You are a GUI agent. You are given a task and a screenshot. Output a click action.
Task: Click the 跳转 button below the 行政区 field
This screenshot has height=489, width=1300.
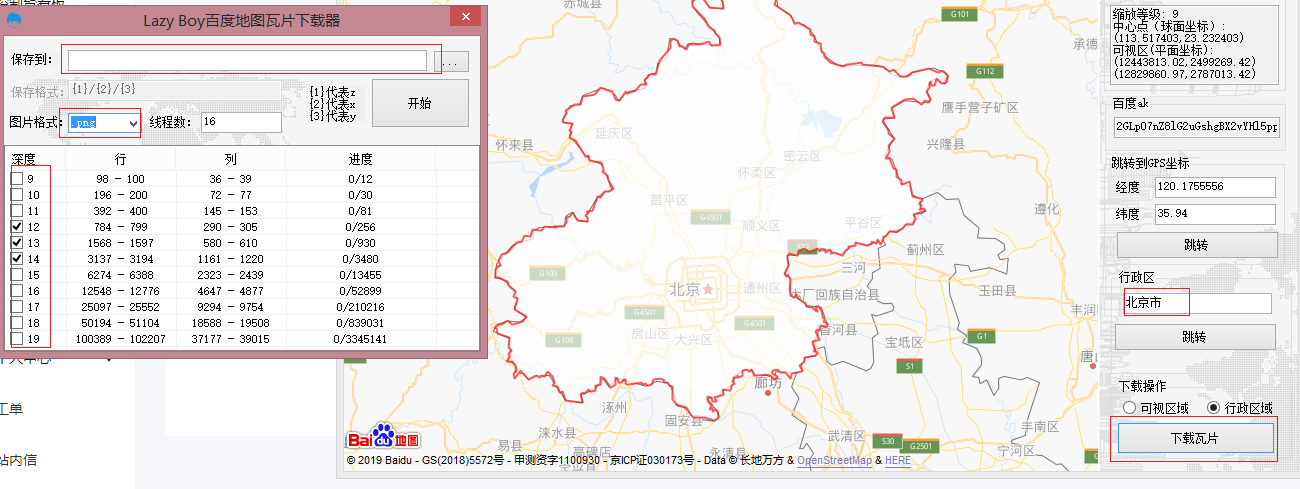pos(1195,337)
